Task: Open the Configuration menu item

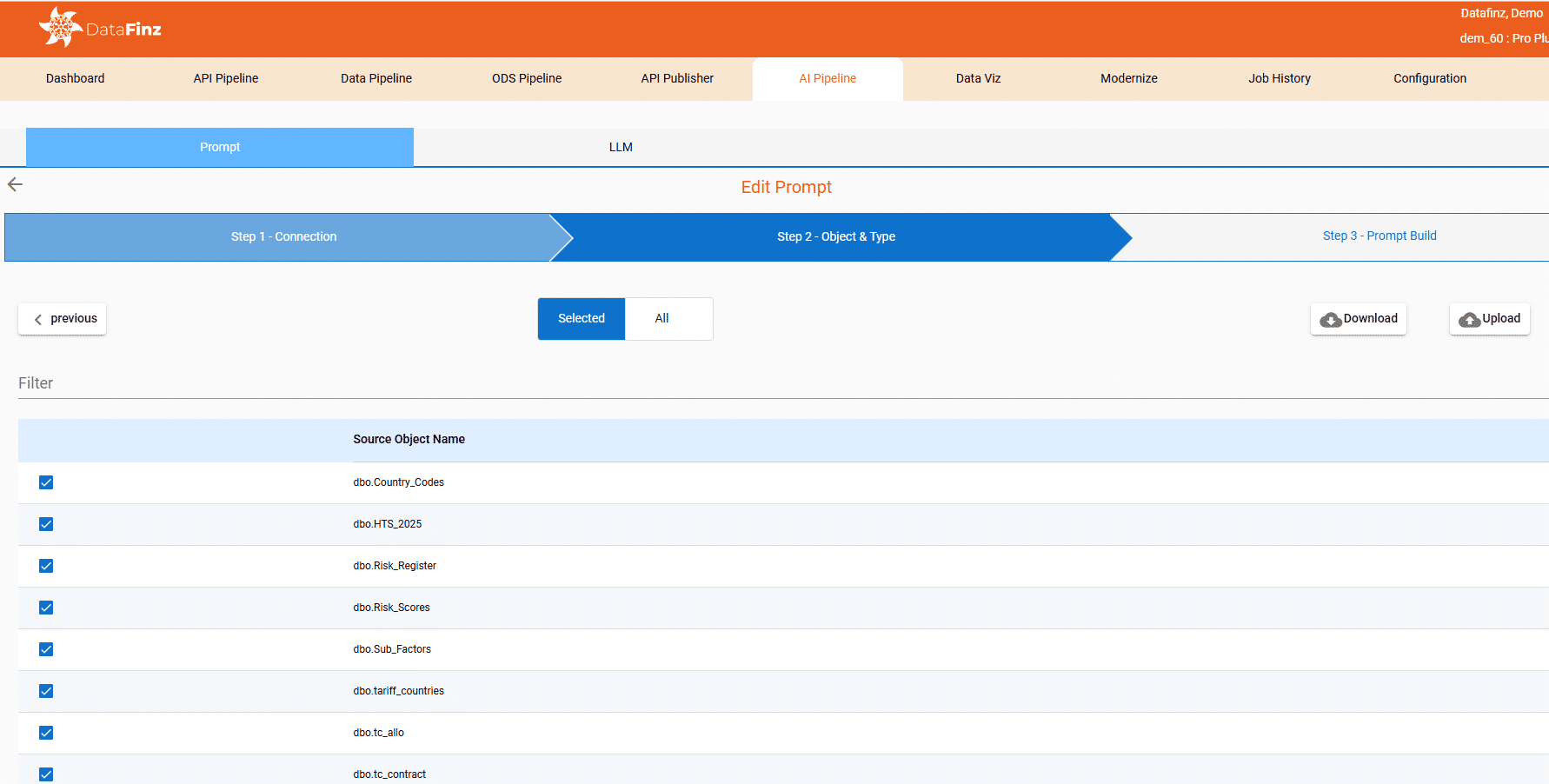Action: click(x=1429, y=78)
